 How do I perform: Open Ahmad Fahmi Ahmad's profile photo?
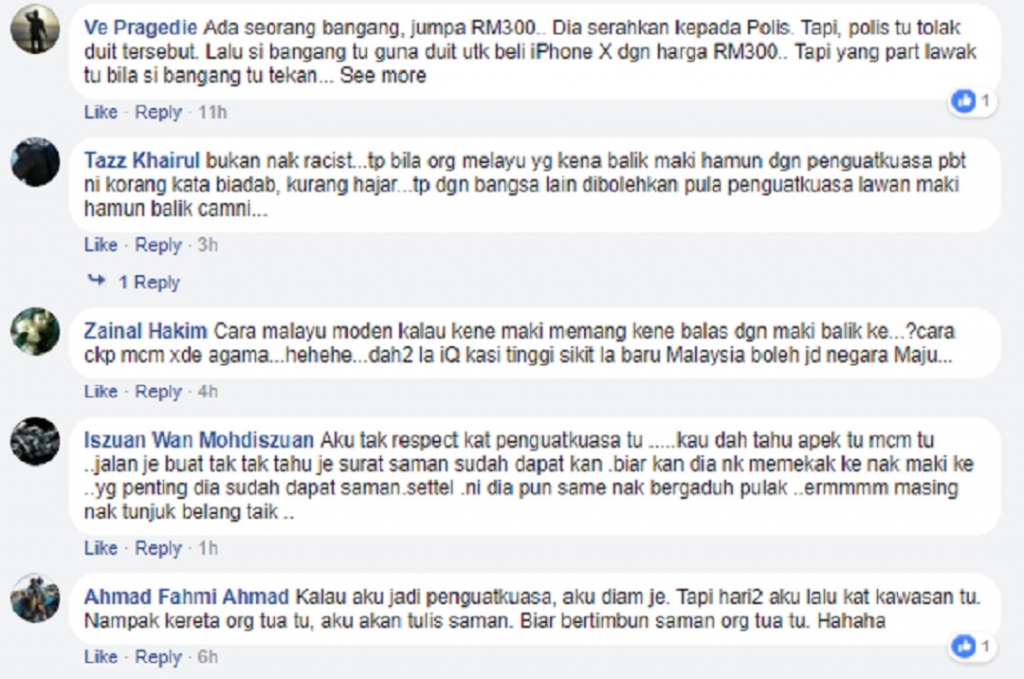pos(35,598)
